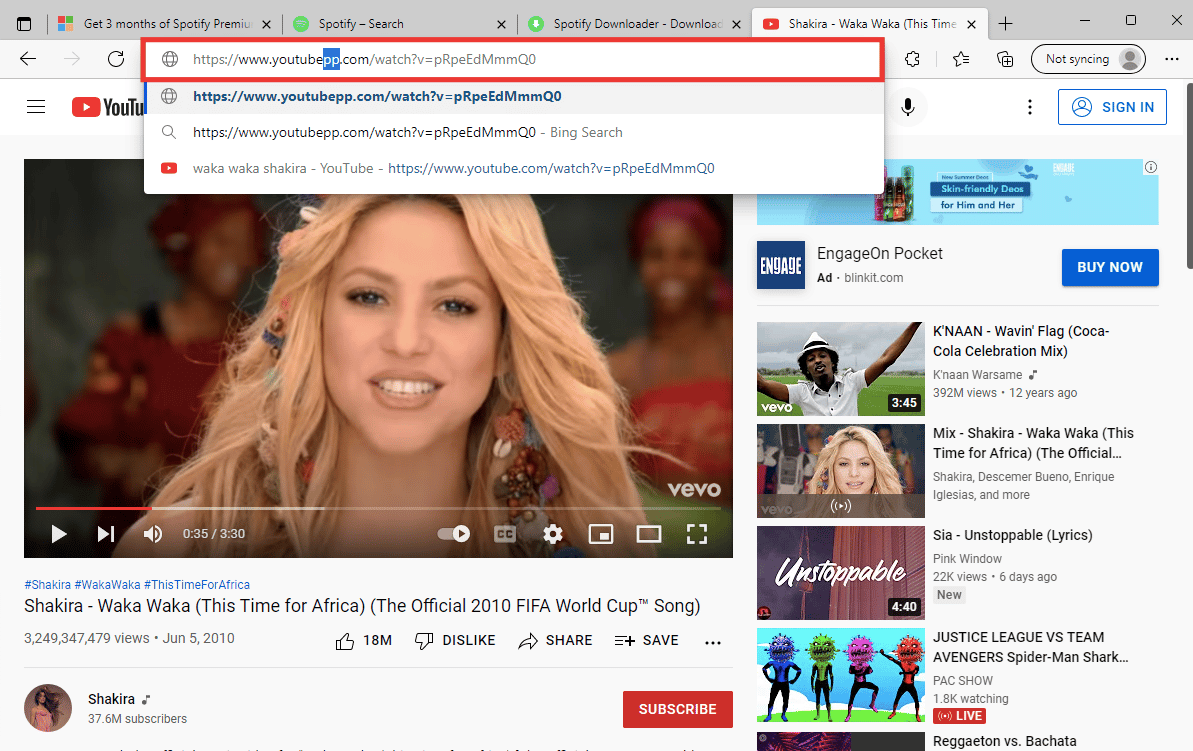1193x751 pixels.
Task: Click the YouTube logo
Action: tap(108, 107)
